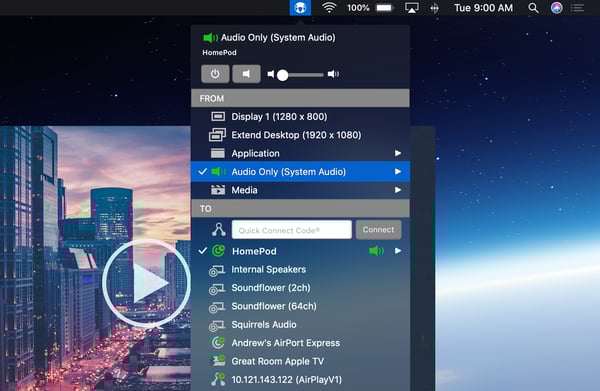Image resolution: width=600 pixels, height=391 pixels.
Task: Select 10.121.143.122 (AirPlayV1) destination
Action: point(300,380)
